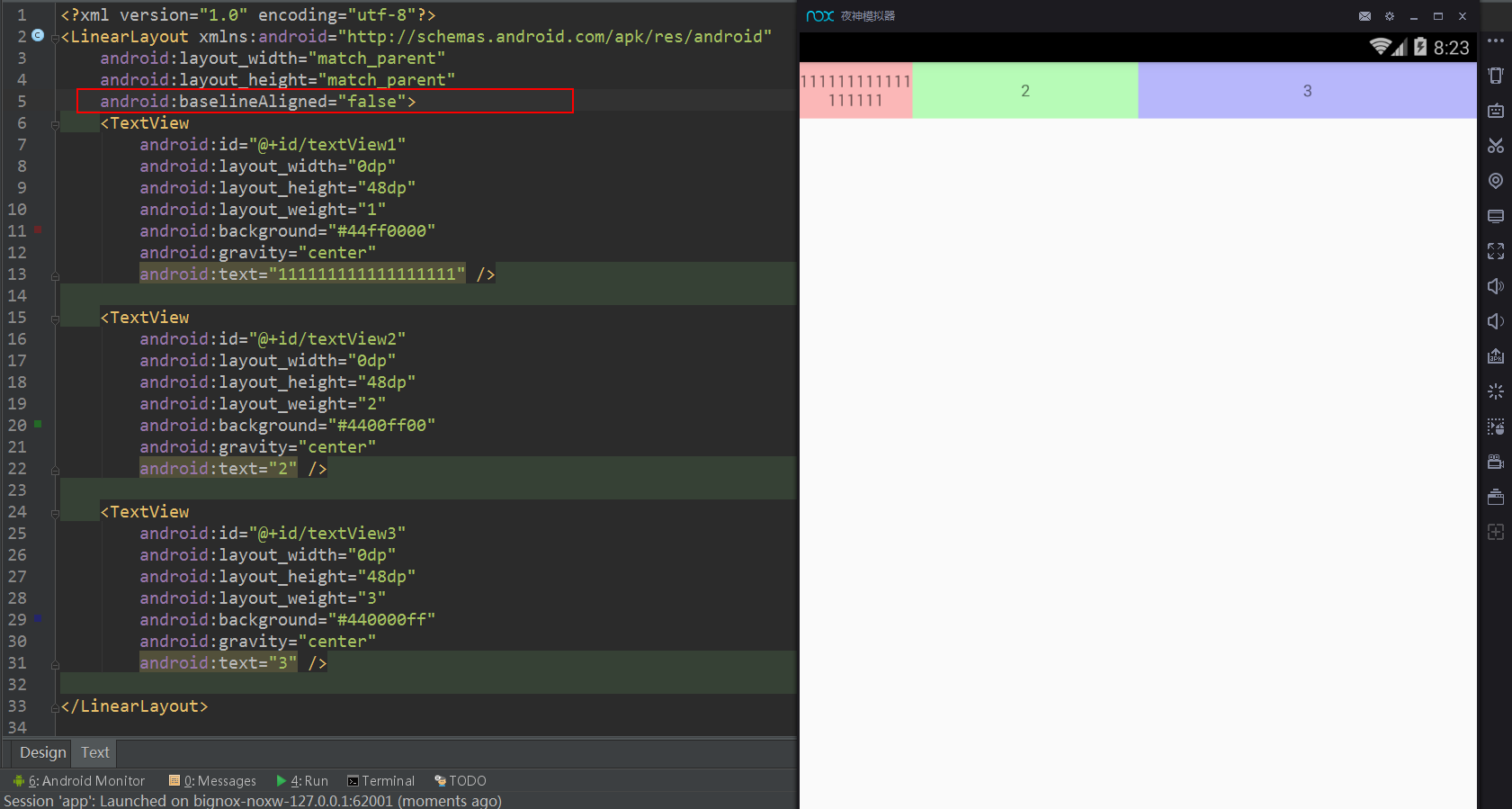Start Nox video recorder icon
Viewport: 1512px width, 809px height.
coord(1495,462)
